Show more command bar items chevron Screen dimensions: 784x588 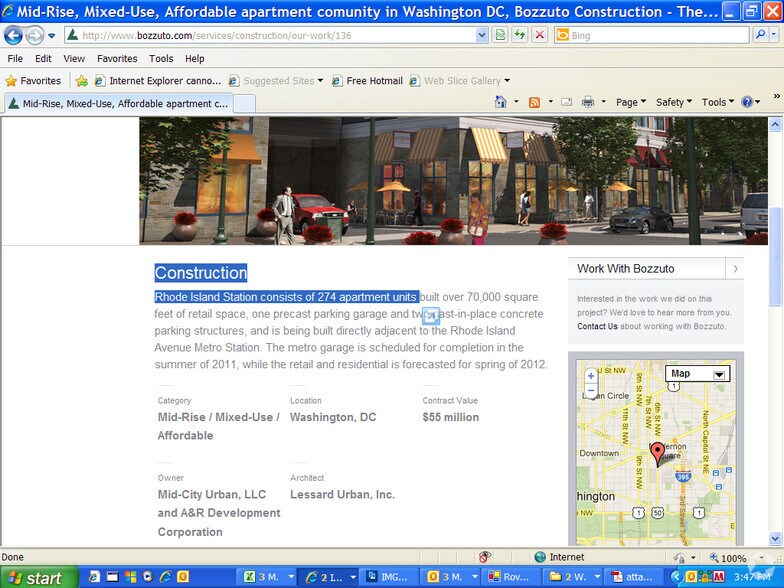pos(776,96)
